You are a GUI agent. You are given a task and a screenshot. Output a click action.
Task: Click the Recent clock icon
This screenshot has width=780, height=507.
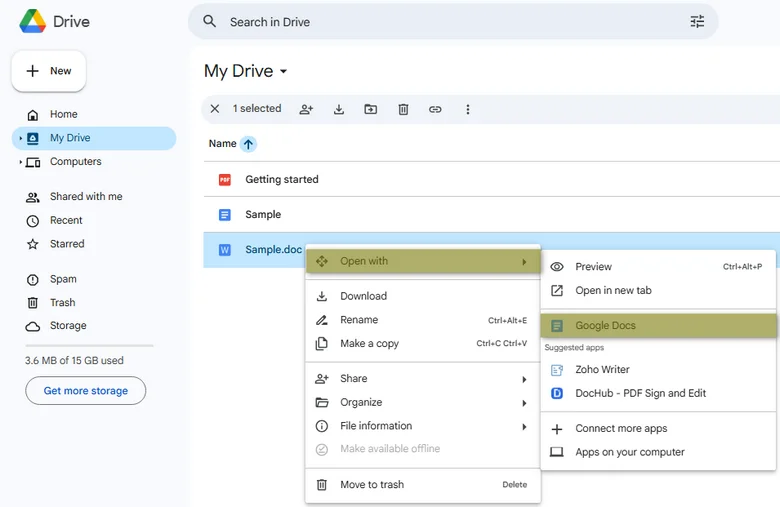point(33,221)
